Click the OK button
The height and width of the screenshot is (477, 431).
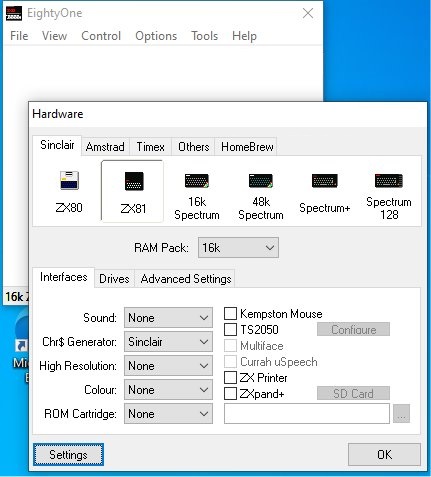(x=384, y=454)
